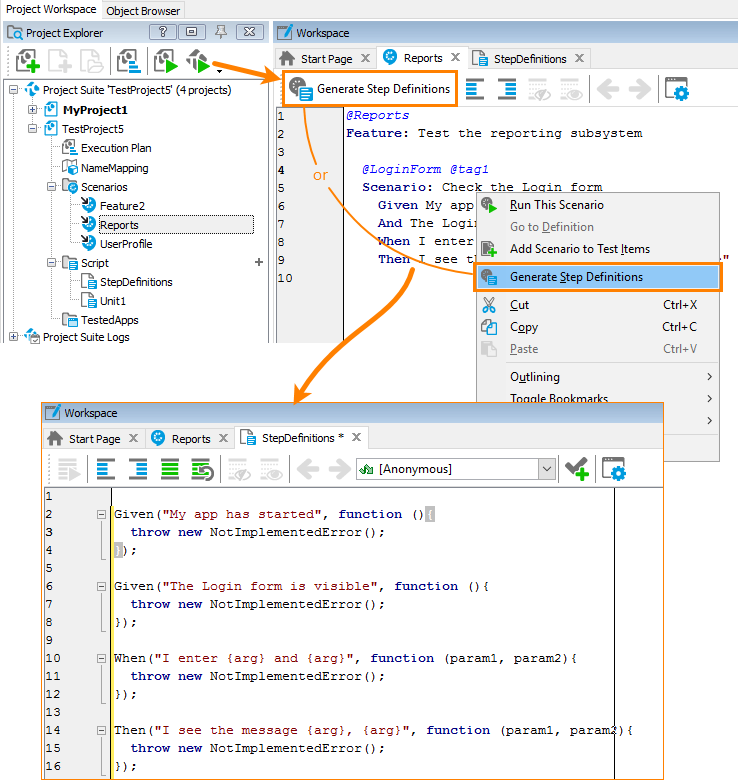Expand the MyProject1 tree node
The width and height of the screenshot is (738, 783).
[x=33, y=110]
